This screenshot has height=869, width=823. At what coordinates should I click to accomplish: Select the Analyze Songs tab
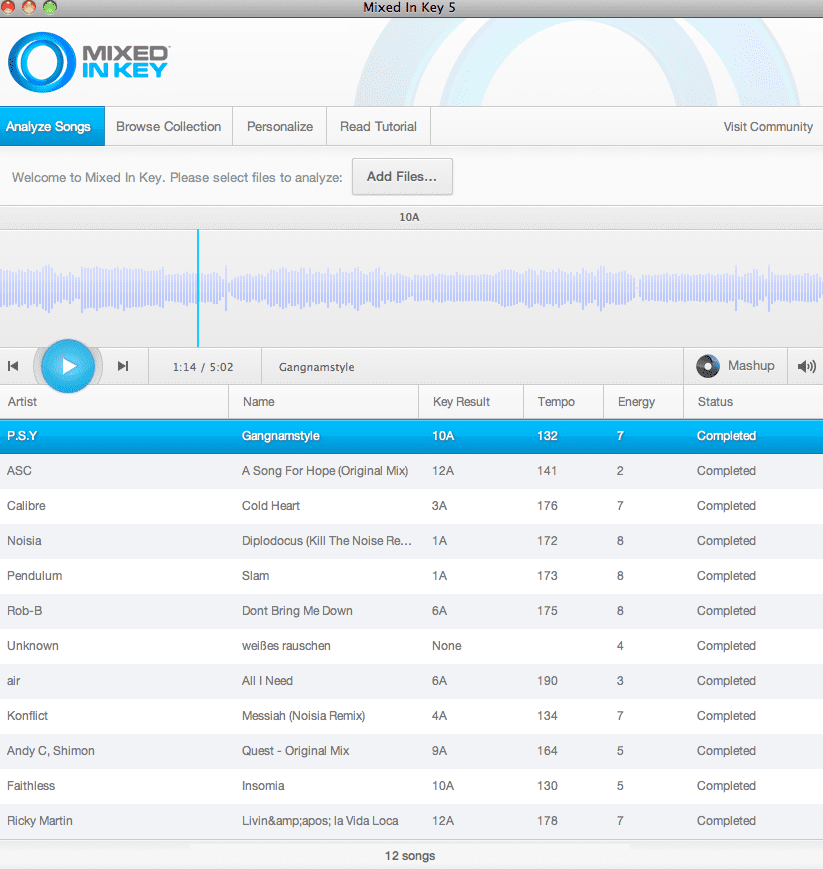[x=48, y=127]
